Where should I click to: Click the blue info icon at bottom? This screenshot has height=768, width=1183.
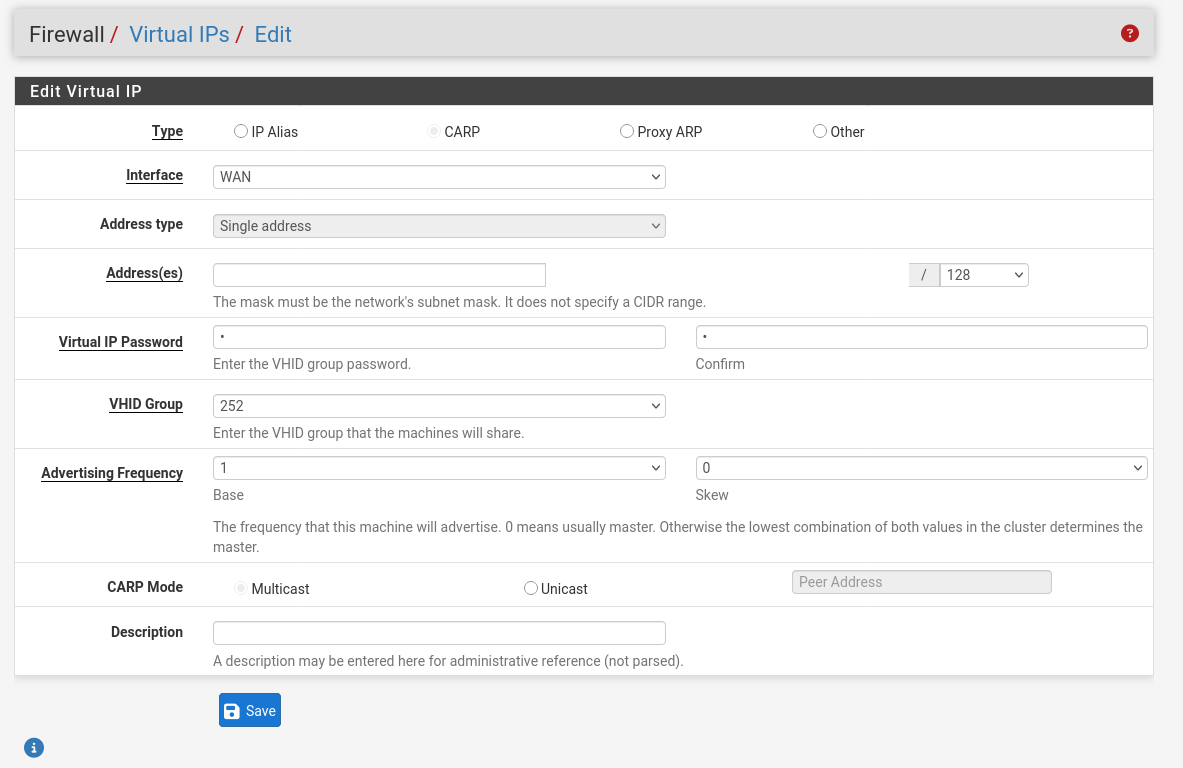point(34,747)
